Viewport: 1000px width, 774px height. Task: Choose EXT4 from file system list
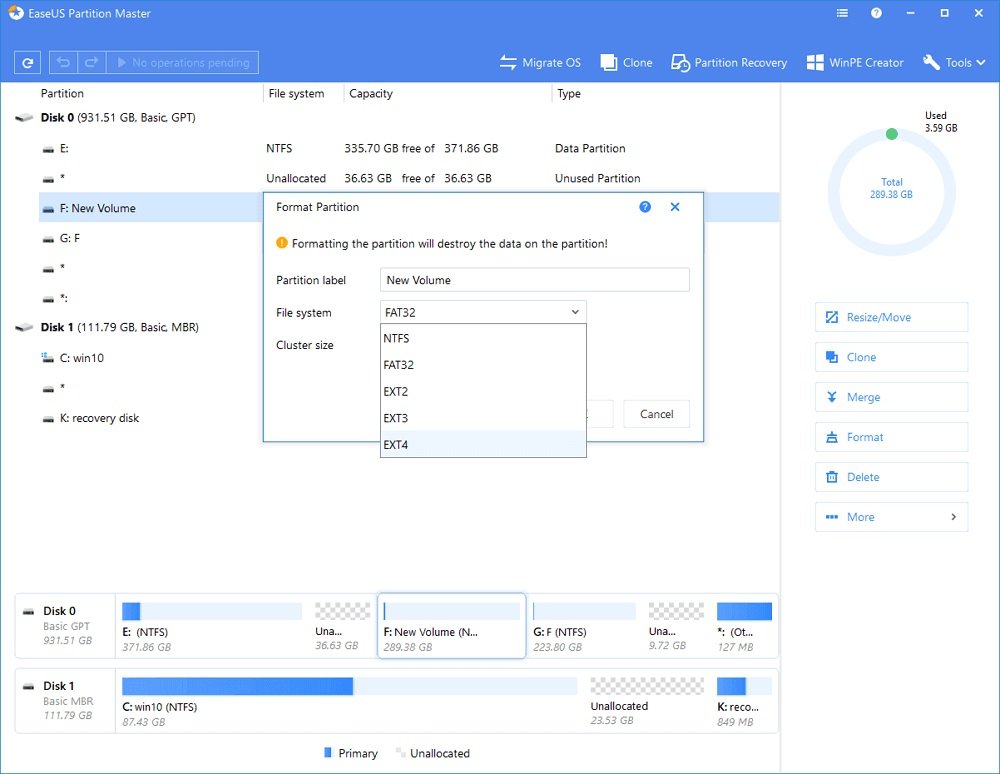(x=483, y=444)
